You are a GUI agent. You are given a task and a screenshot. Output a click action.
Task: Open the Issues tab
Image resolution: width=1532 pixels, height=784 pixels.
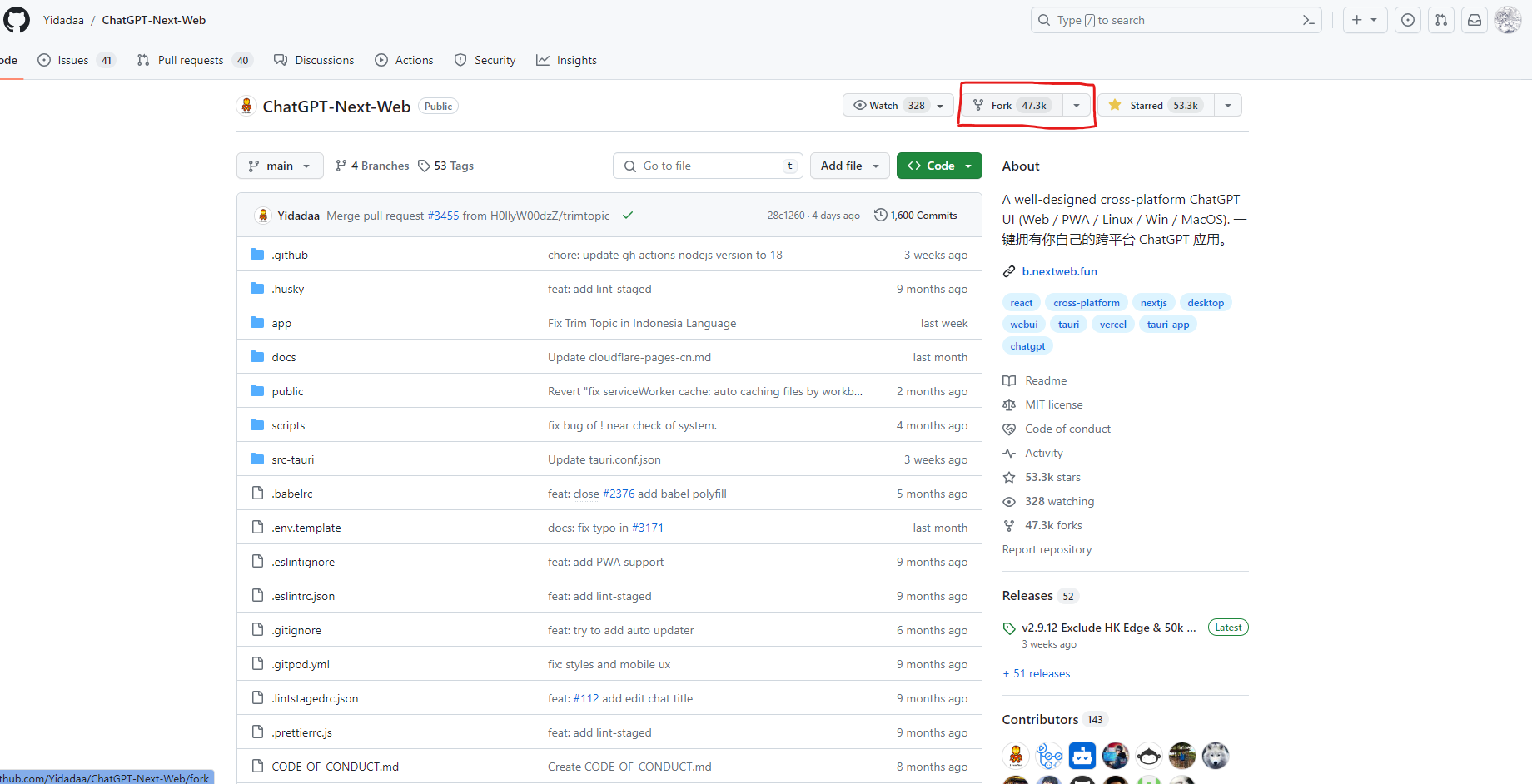pyautogui.click(x=76, y=60)
